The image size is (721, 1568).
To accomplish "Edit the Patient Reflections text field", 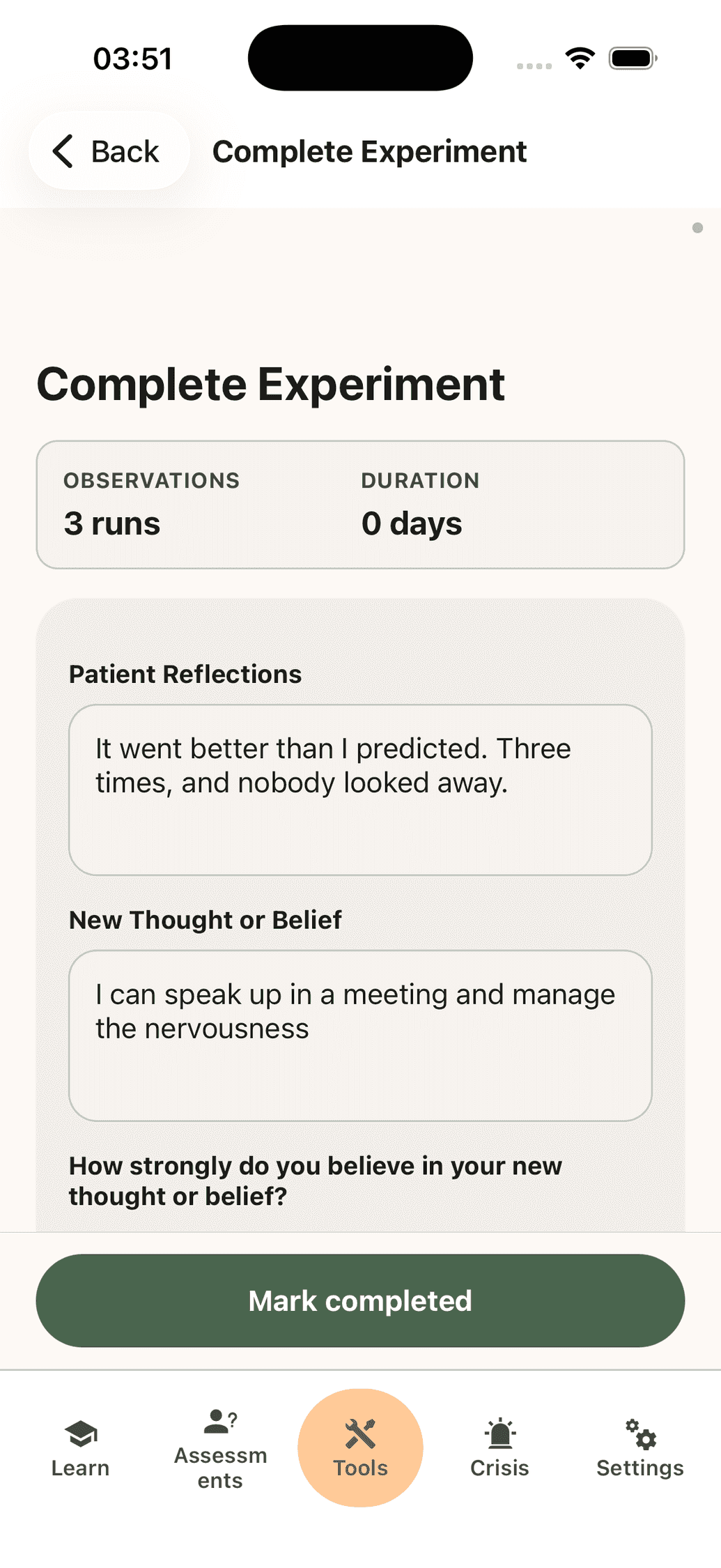I will [360, 790].
